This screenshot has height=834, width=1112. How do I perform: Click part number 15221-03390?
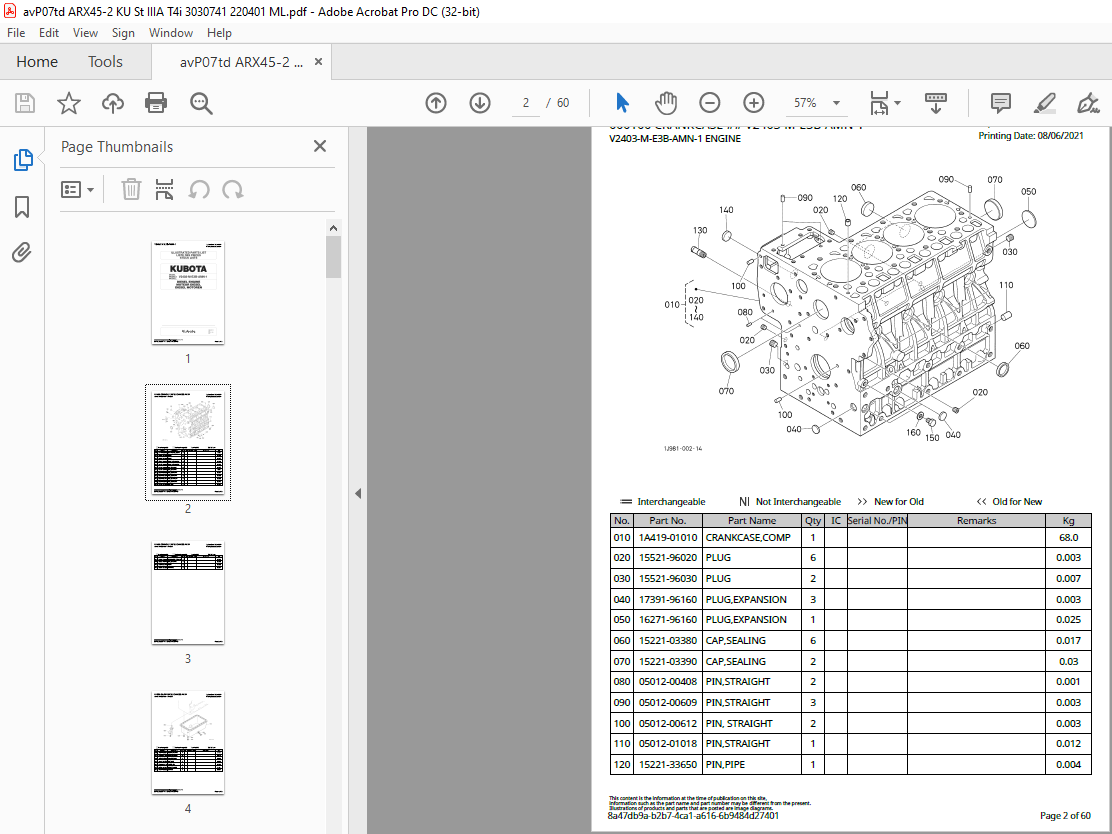tap(667, 661)
